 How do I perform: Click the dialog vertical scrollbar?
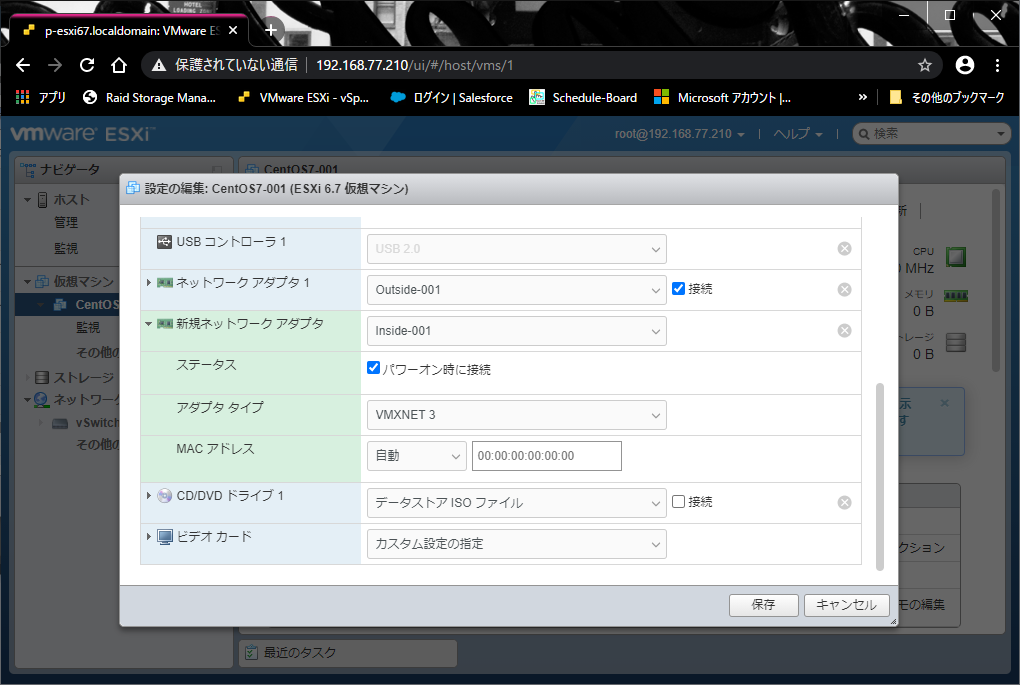[x=879, y=476]
